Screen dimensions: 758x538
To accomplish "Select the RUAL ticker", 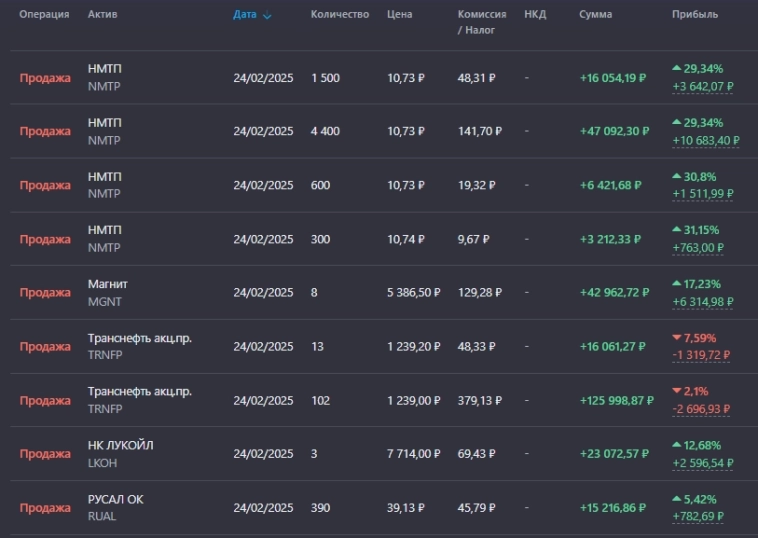I will pos(102,517).
